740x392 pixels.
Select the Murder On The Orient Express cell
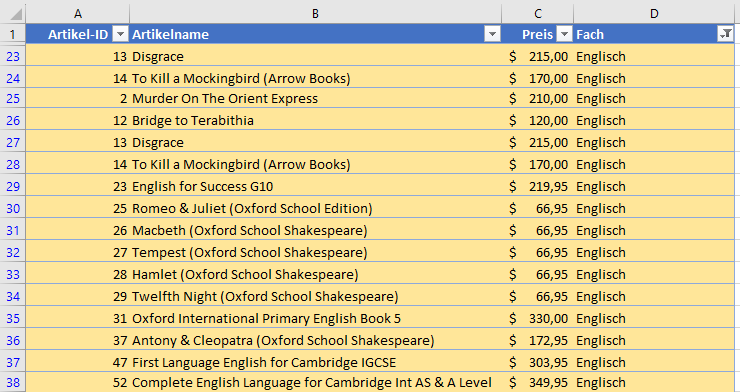[315, 98]
